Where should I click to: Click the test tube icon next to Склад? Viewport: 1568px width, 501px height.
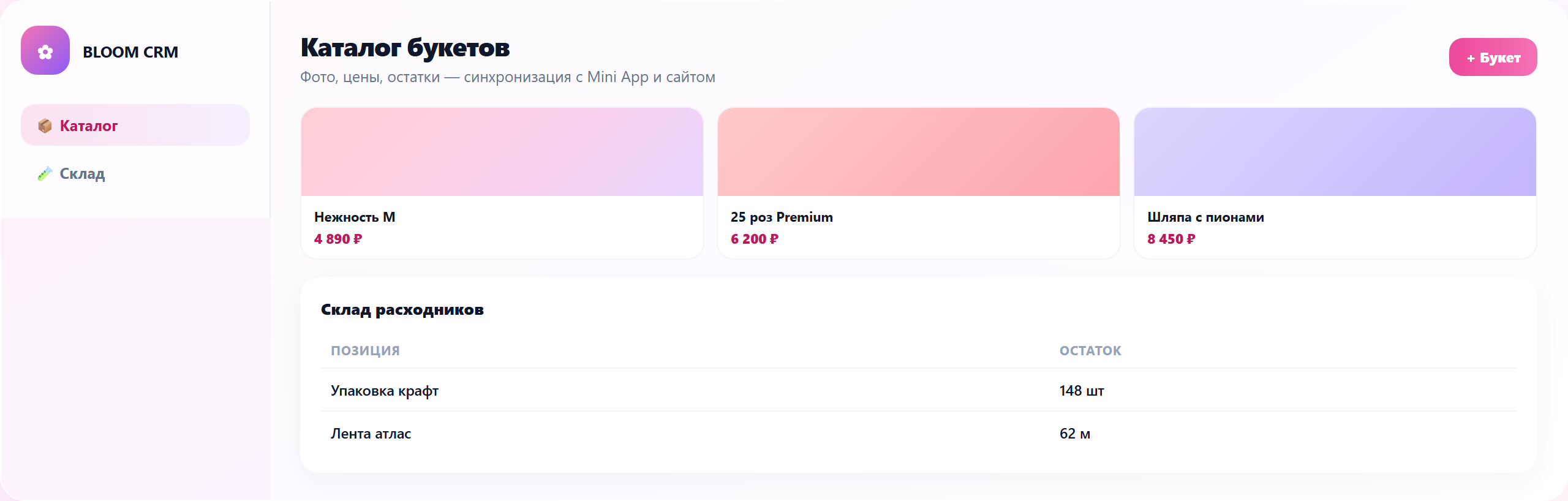point(45,174)
